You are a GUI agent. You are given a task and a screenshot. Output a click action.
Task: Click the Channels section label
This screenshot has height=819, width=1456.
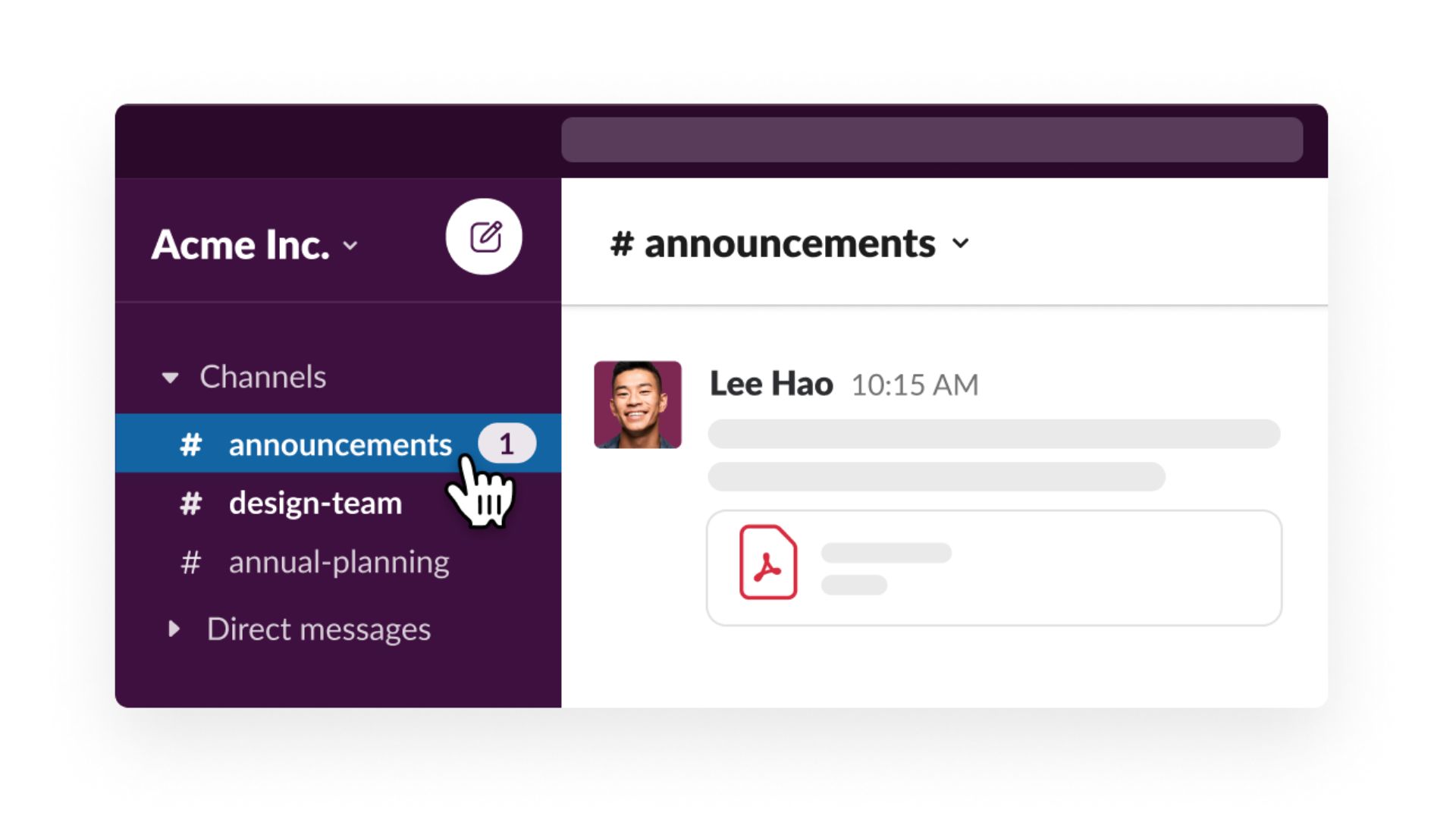(262, 377)
